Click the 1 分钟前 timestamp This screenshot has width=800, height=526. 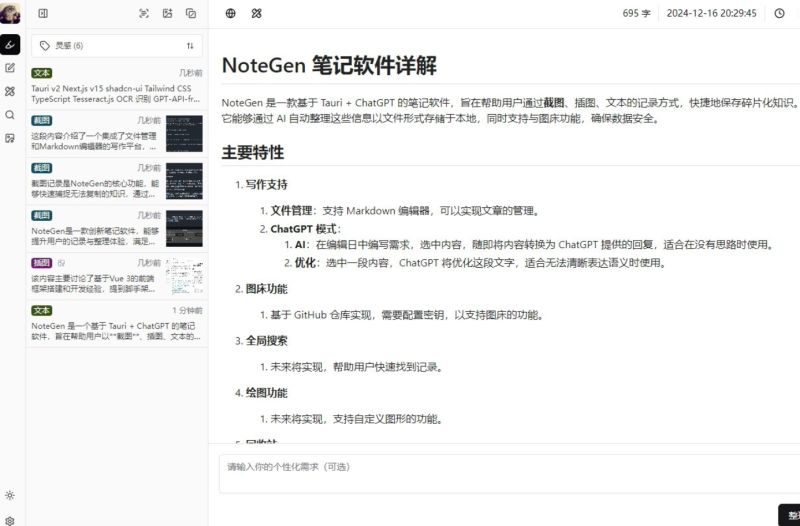point(187,310)
